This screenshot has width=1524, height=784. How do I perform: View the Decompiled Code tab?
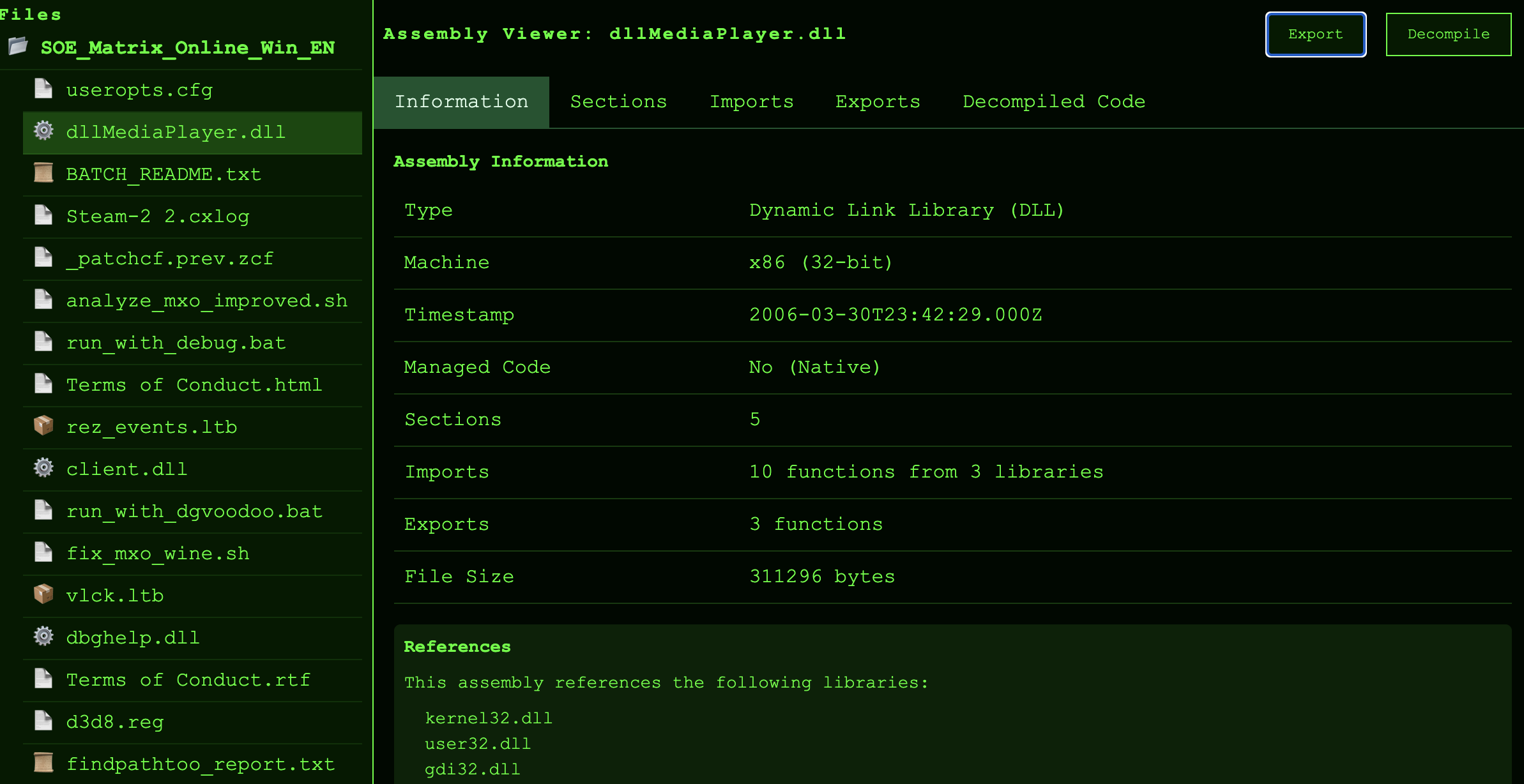(x=1054, y=102)
